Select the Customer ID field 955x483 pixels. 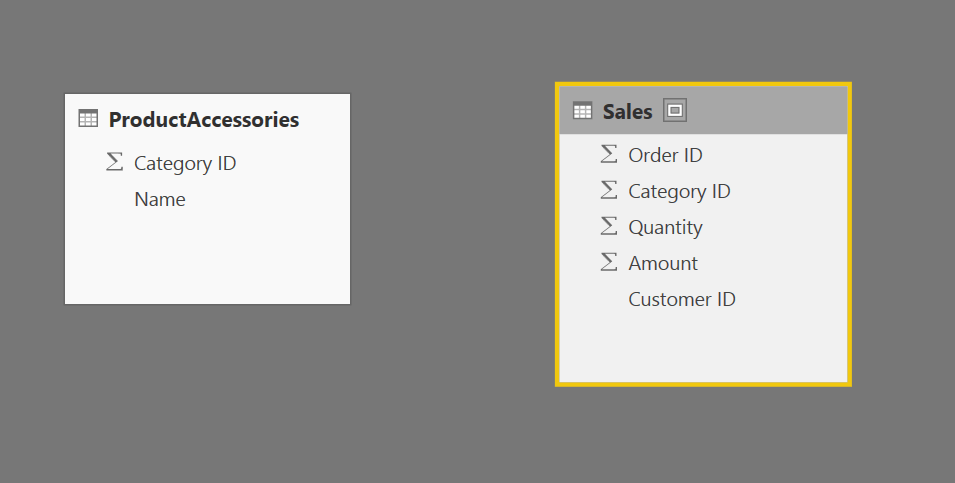pyautogui.click(x=703, y=299)
